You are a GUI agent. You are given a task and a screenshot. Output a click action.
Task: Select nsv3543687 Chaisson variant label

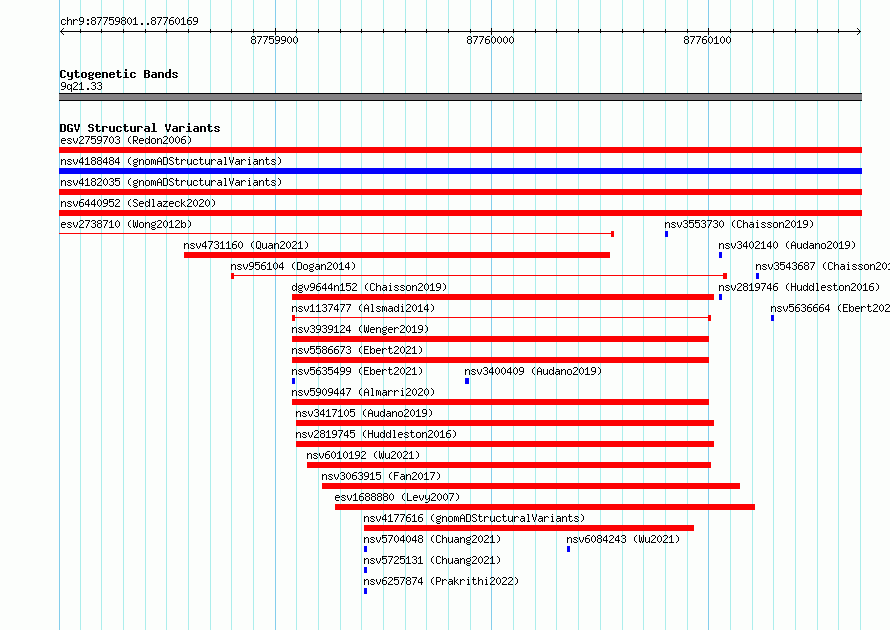822,266
